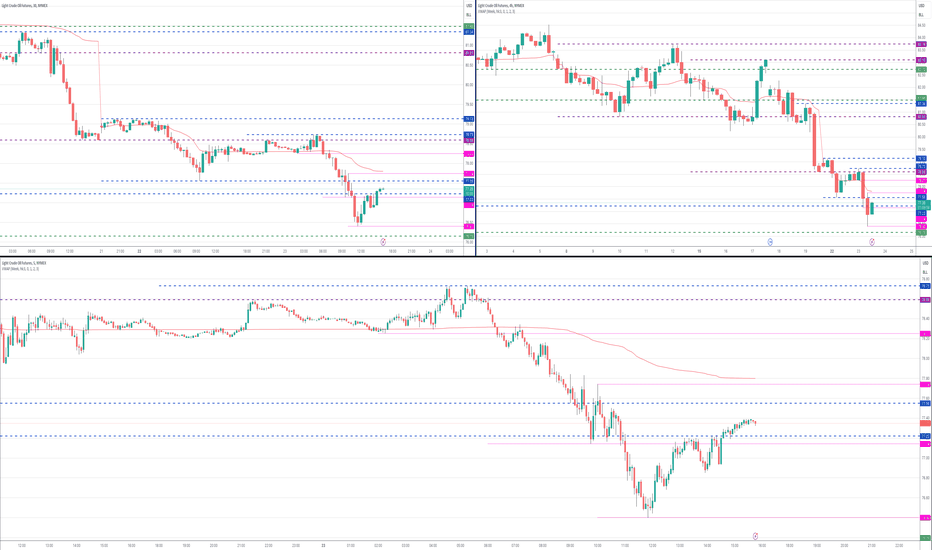Click the 12 date label on 4h chart's axis

click(672, 252)
